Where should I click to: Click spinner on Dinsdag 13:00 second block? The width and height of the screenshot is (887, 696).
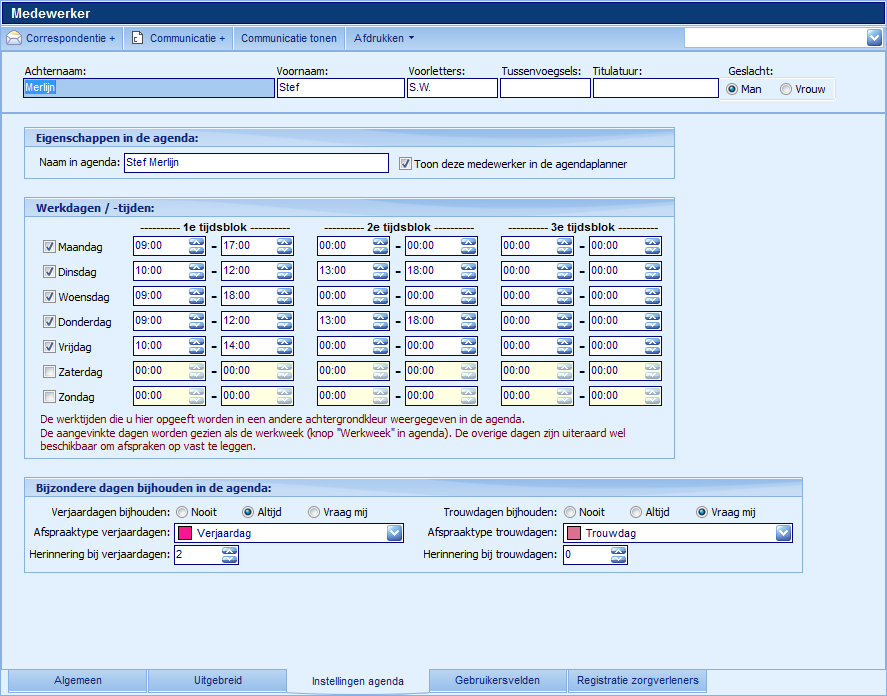click(x=381, y=270)
